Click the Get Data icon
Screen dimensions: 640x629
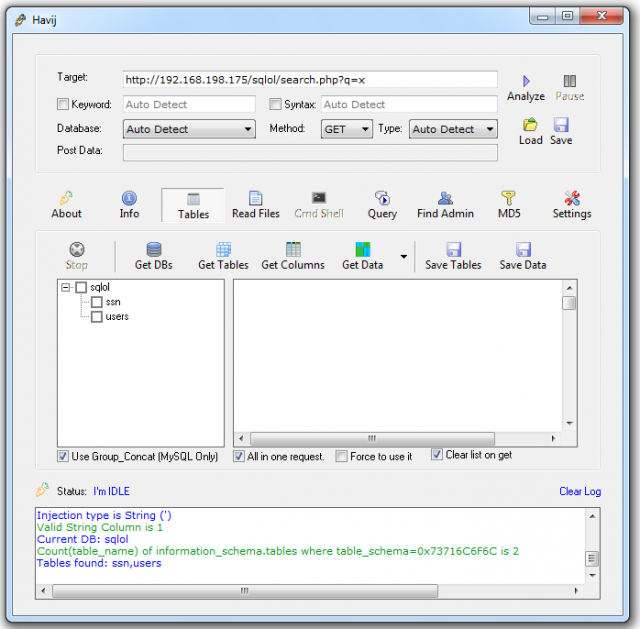point(362,249)
